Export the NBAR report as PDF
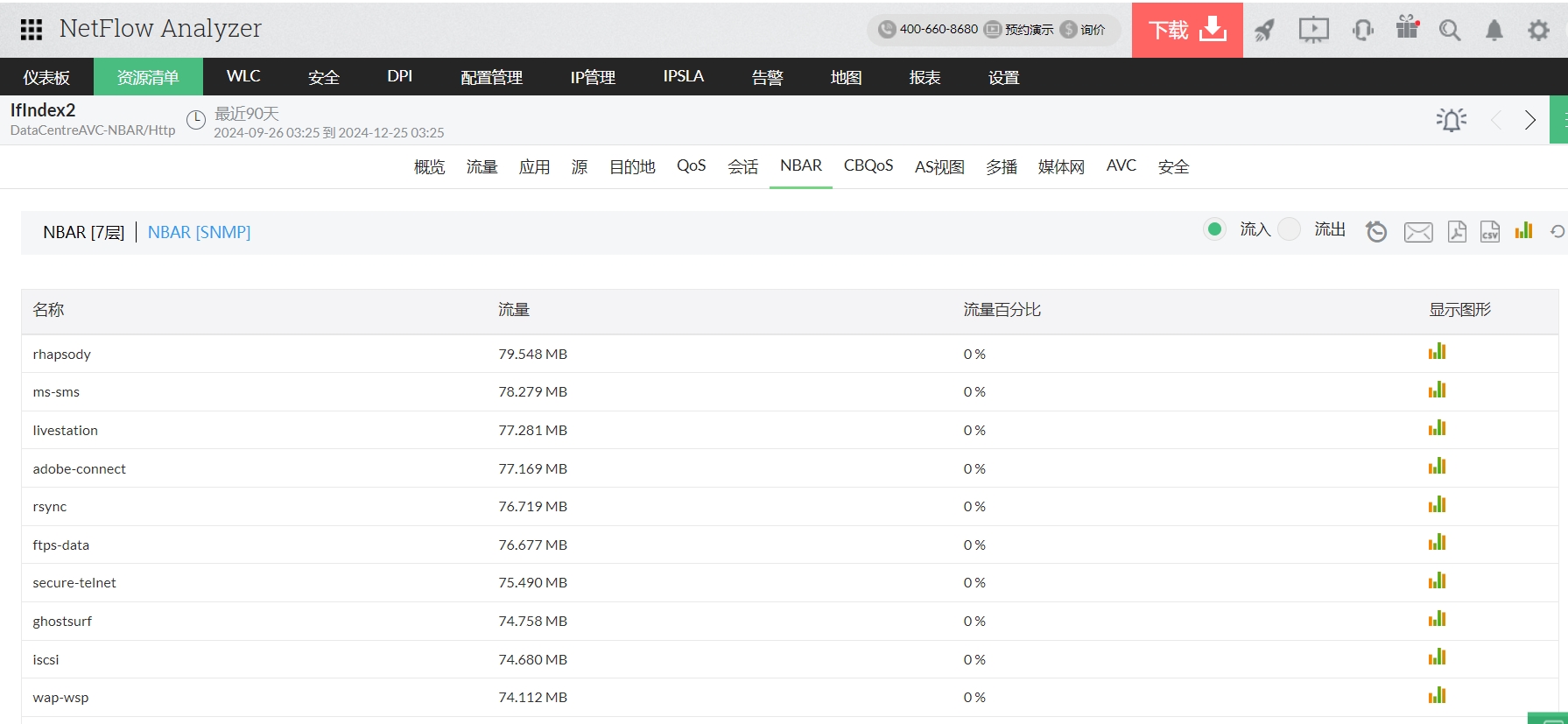 [x=1457, y=231]
